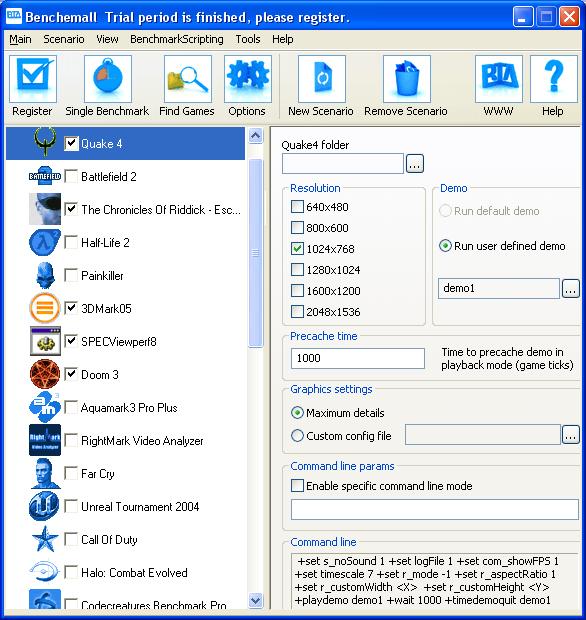
Task: Click the Doom 3 pentagram icon
Action: click(45, 374)
